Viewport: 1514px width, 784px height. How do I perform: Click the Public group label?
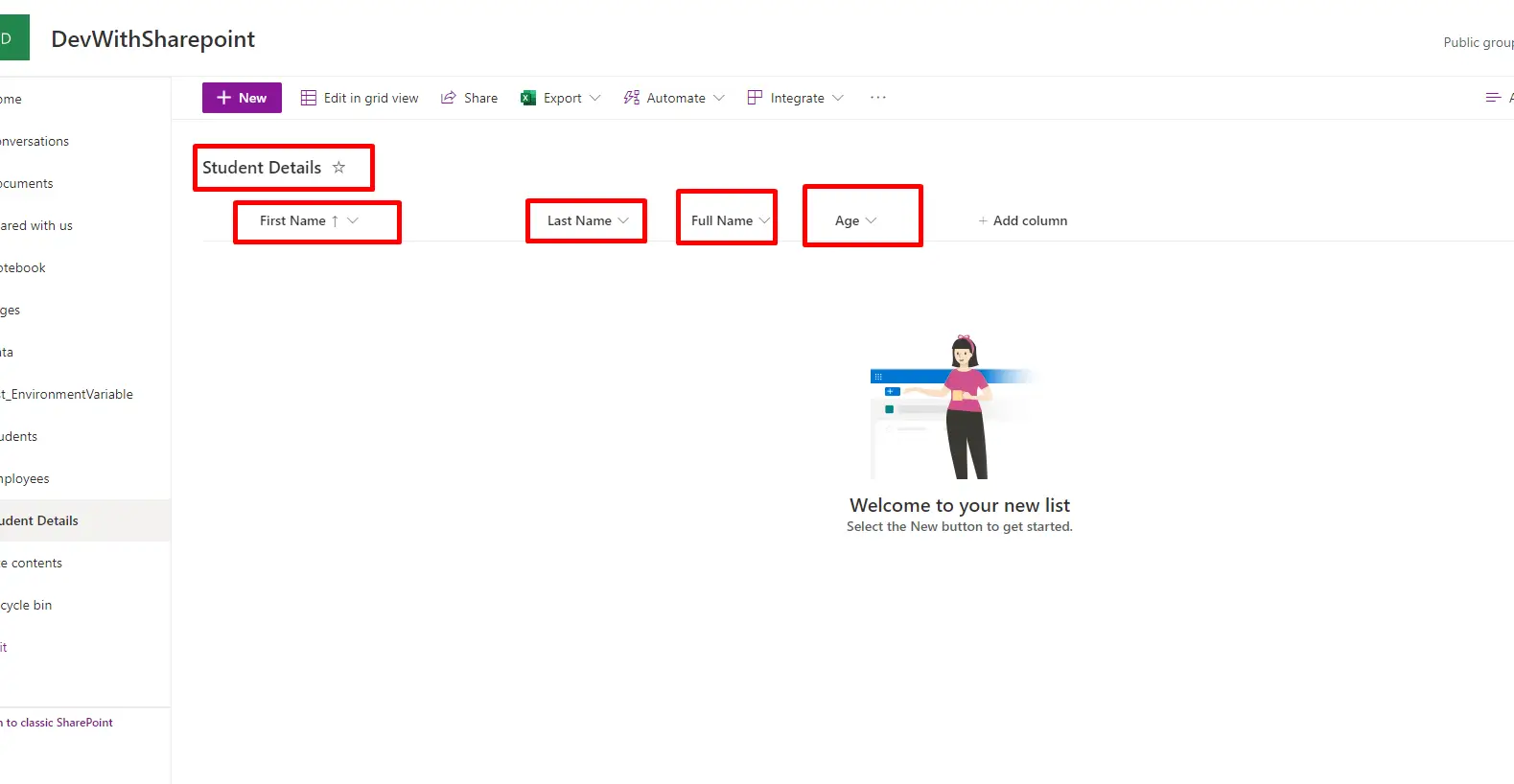1479,42
